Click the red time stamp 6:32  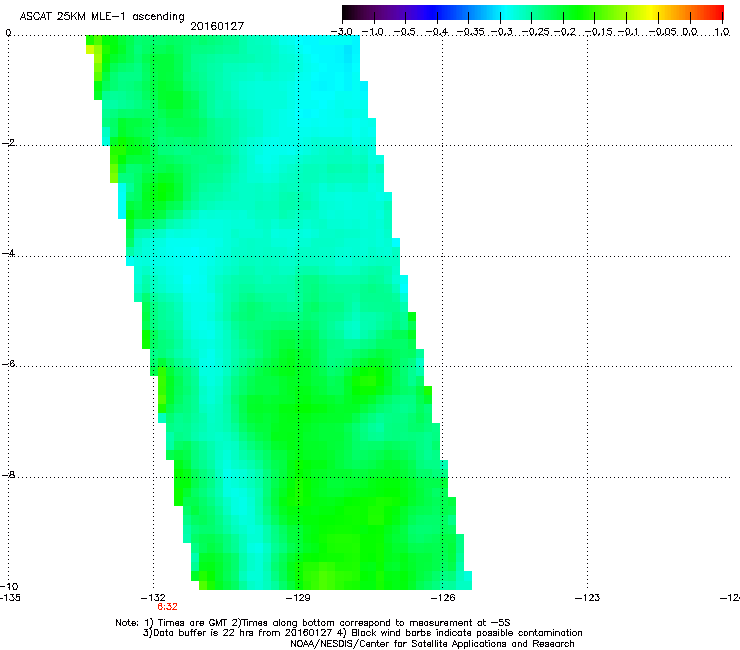click(x=168, y=607)
